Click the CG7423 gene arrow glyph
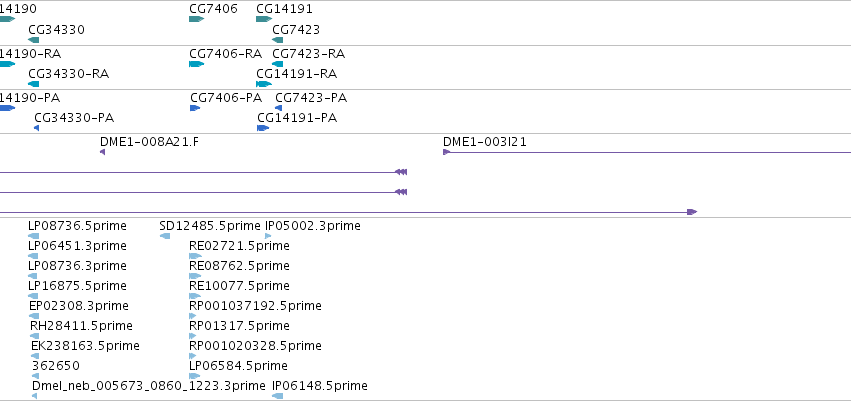 point(277,40)
